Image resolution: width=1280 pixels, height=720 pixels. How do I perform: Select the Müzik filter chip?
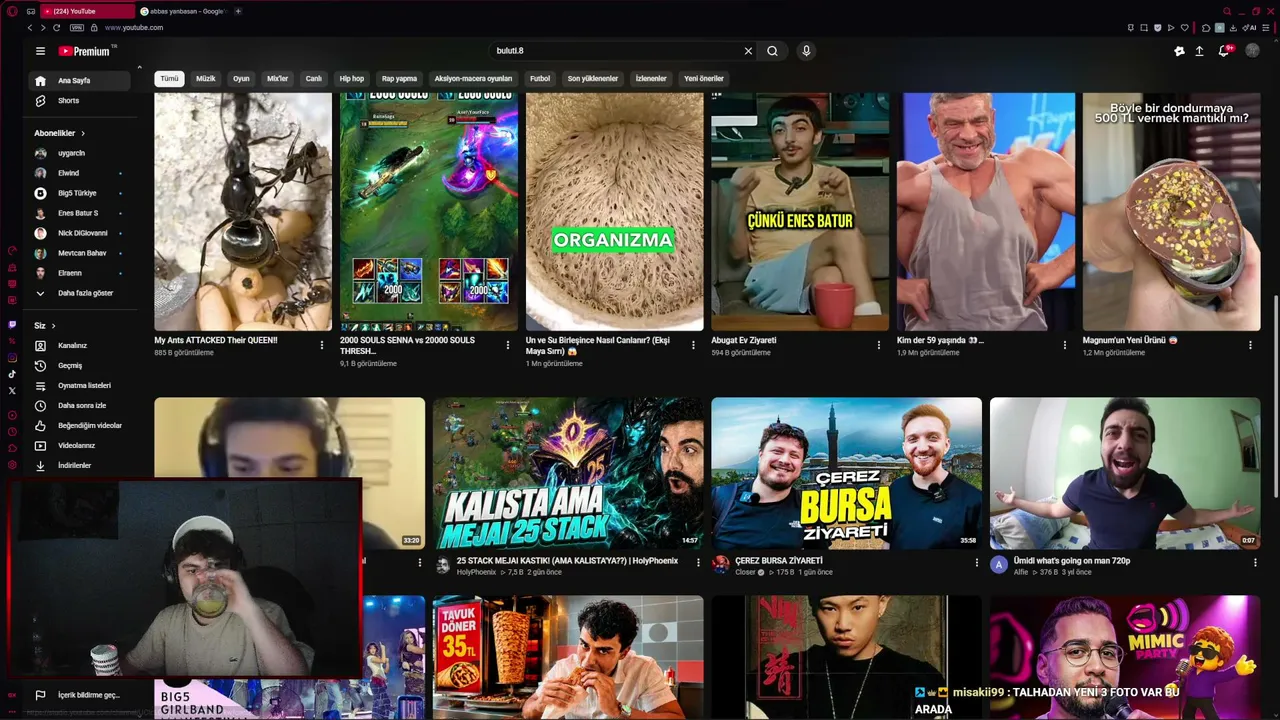(x=206, y=78)
